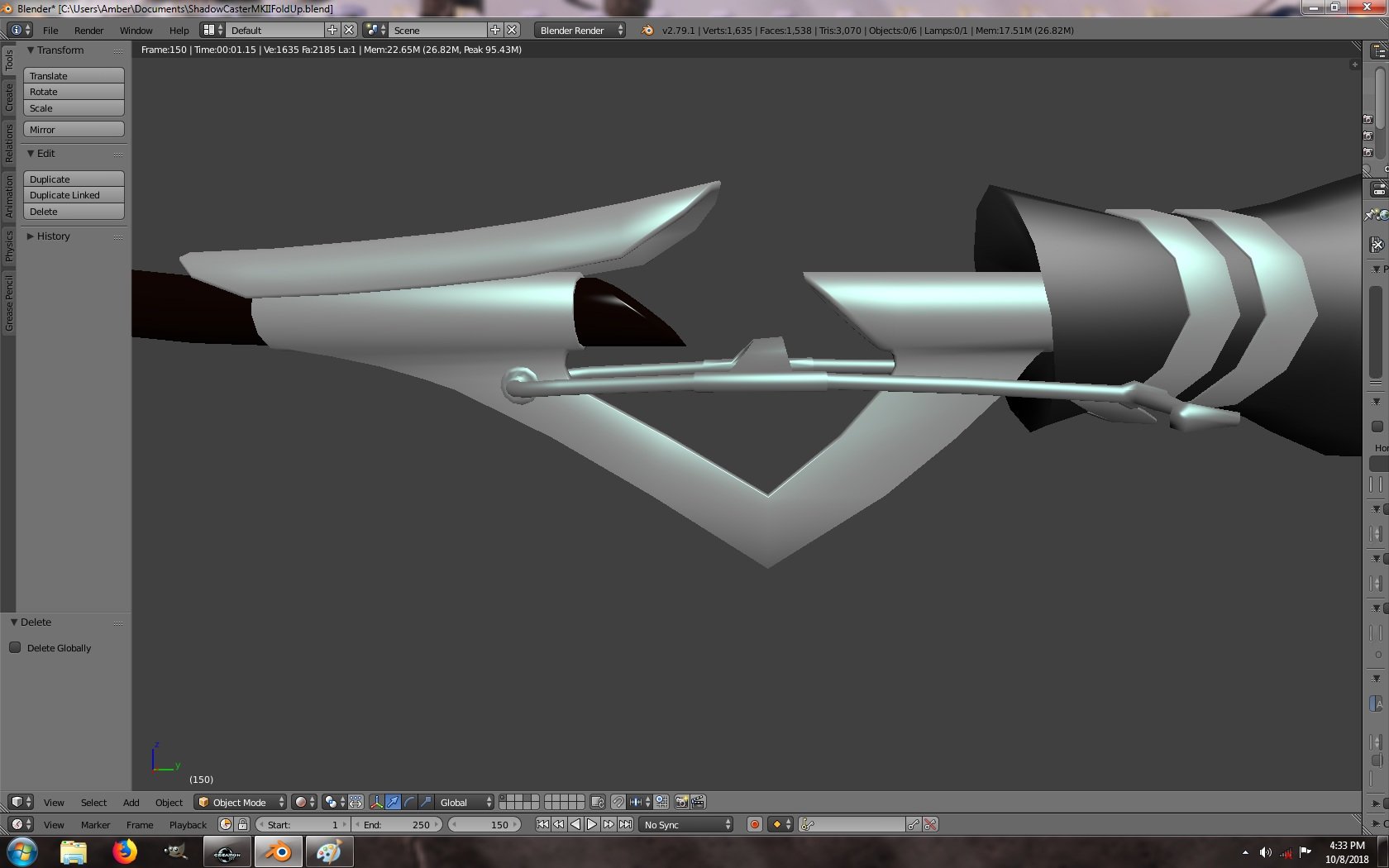
Task: Toggle automatic keyframe record button
Action: pos(754,824)
